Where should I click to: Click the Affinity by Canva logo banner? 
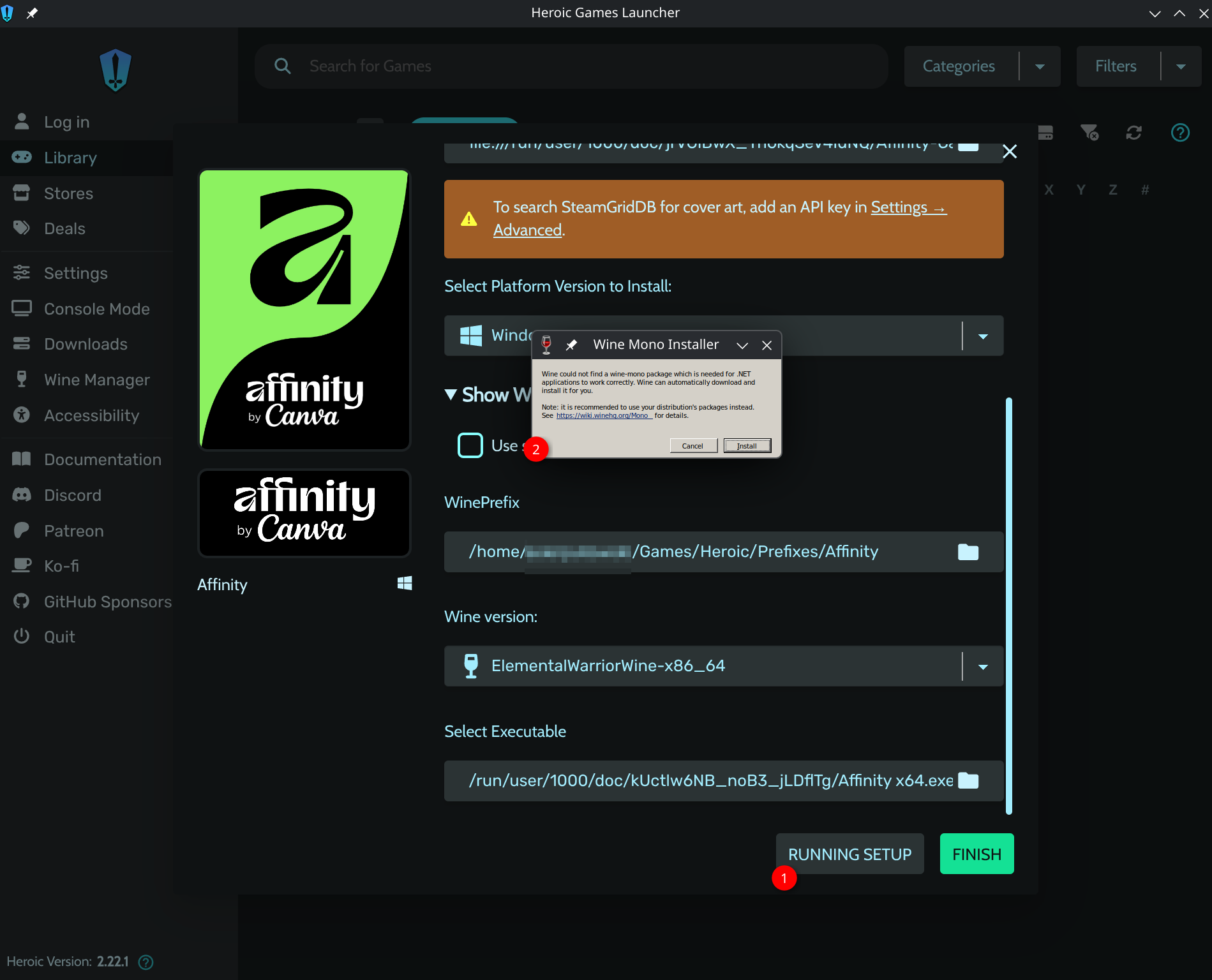coord(304,513)
